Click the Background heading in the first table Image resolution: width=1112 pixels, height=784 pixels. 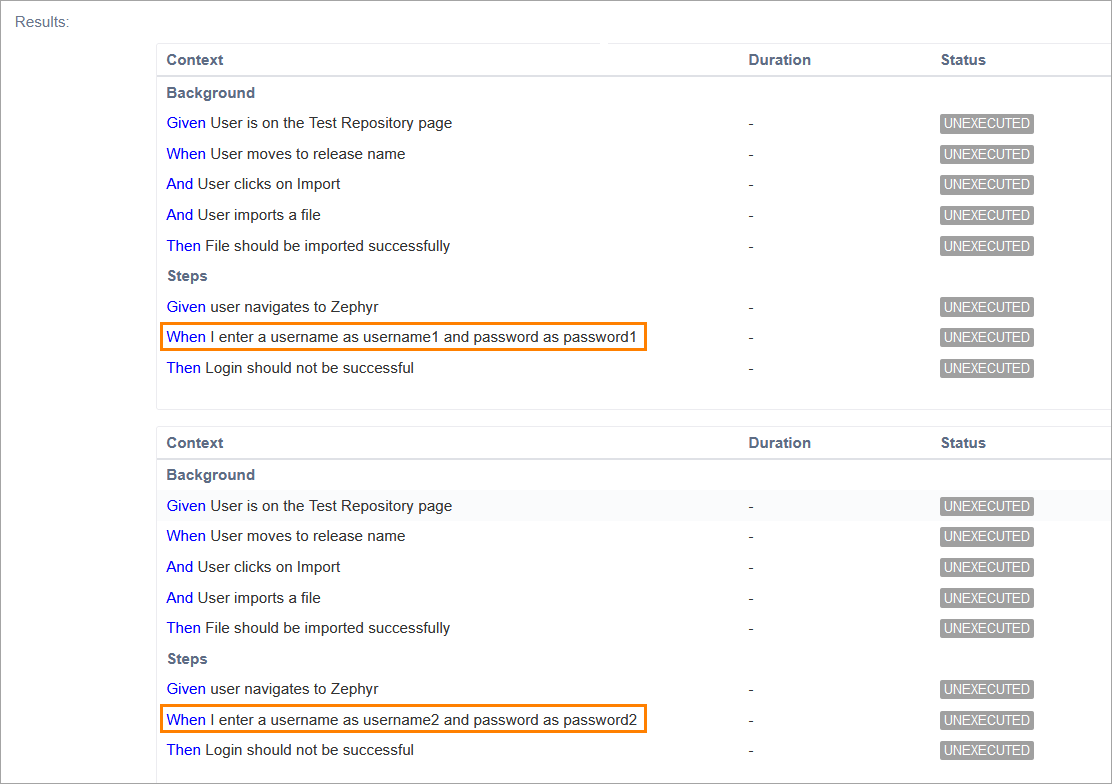(x=211, y=93)
